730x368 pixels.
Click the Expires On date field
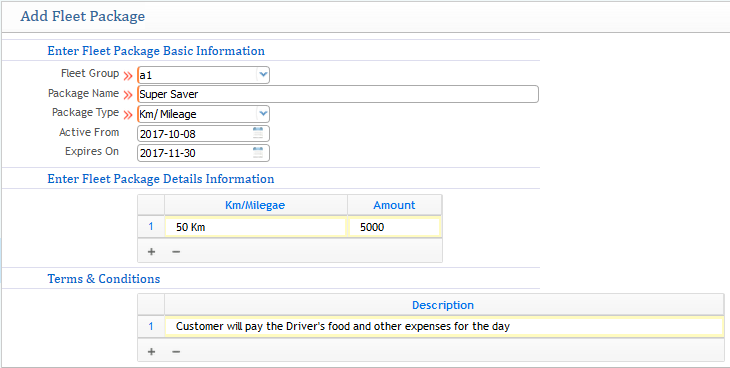pos(203,153)
